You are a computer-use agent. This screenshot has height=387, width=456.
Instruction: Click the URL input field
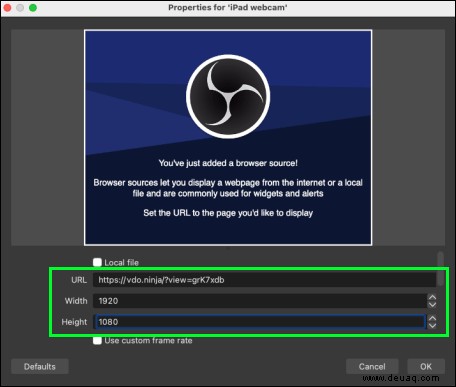pyautogui.click(x=264, y=280)
